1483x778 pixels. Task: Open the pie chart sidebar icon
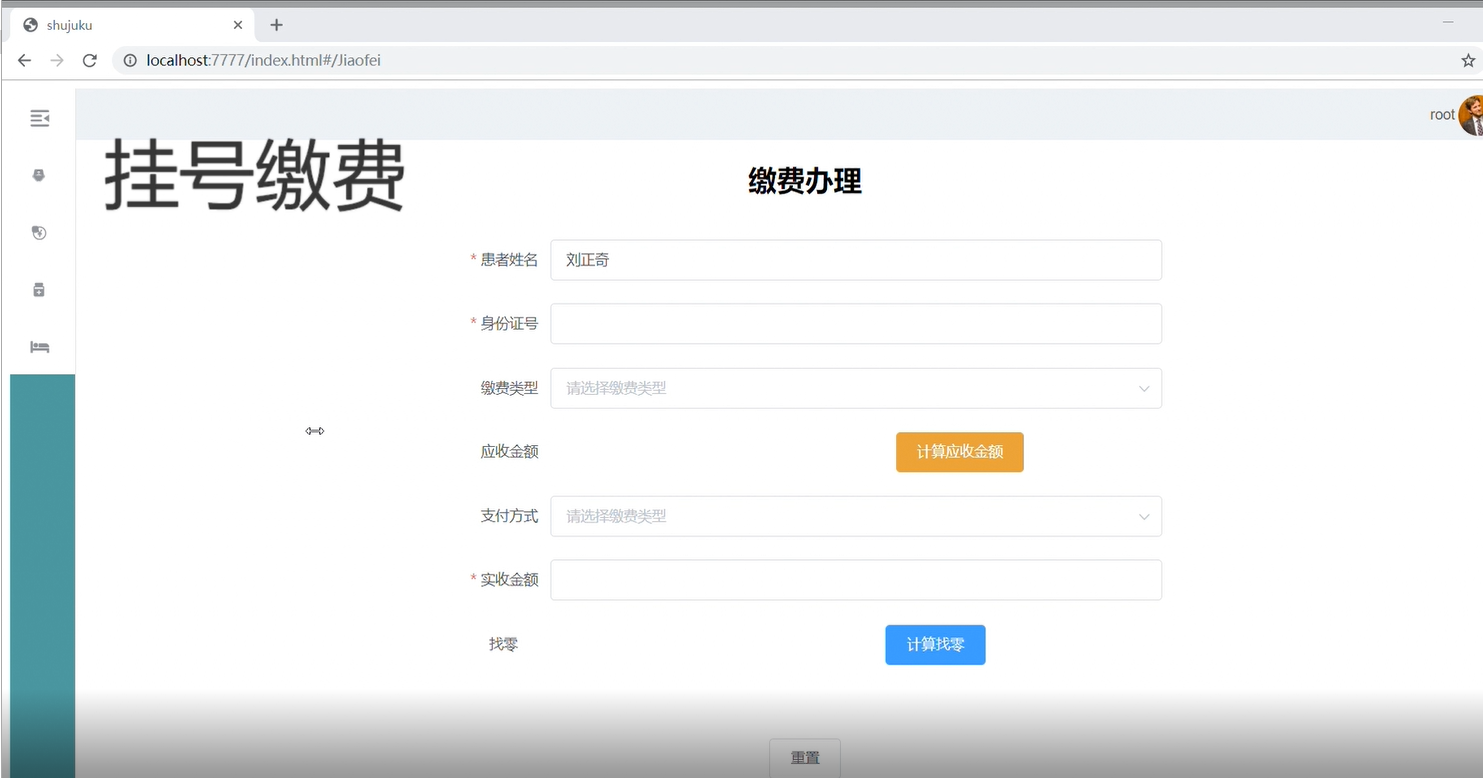point(39,233)
